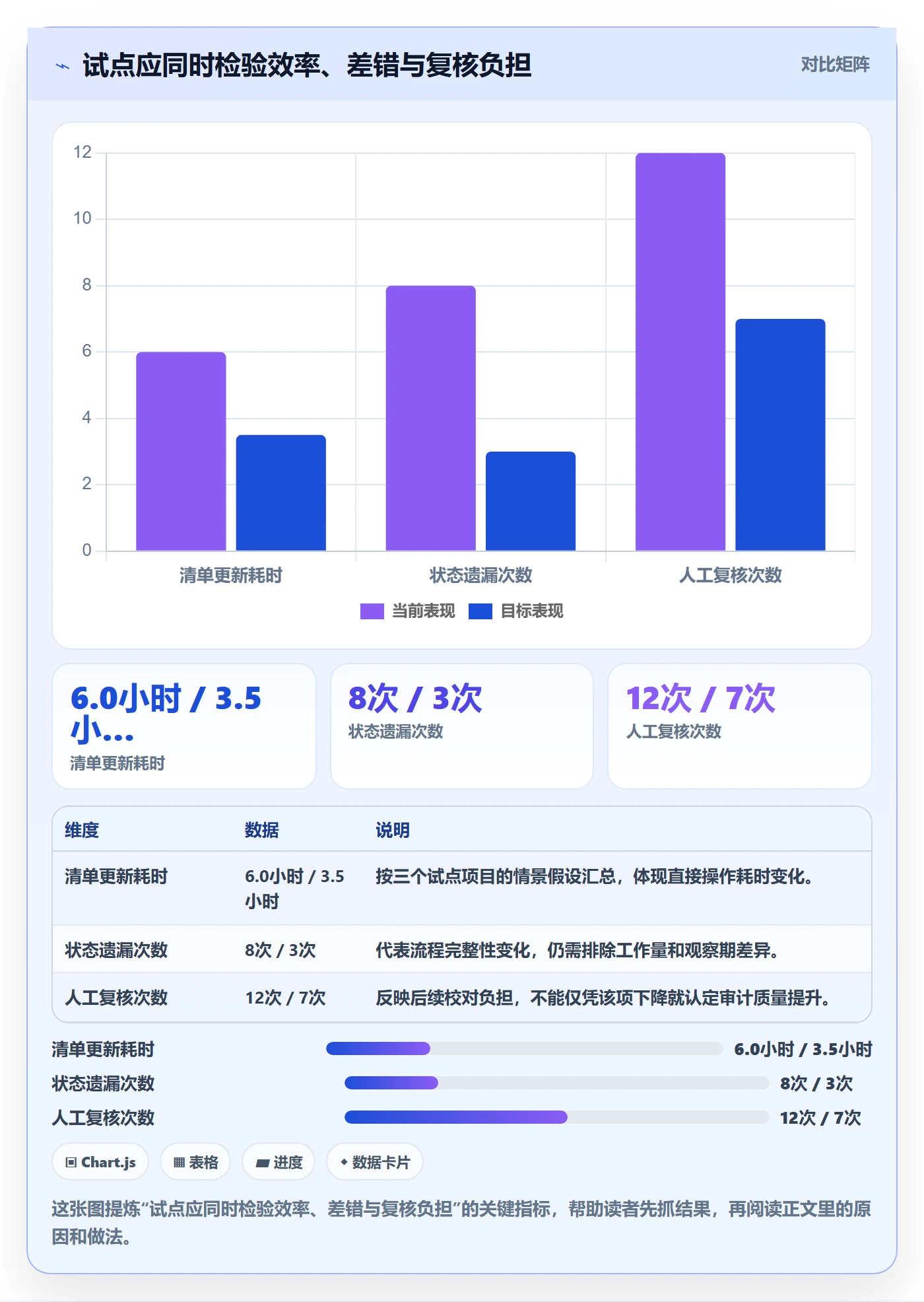Click the 说明 table column header
This screenshot has width=924, height=1302.
coord(393,830)
